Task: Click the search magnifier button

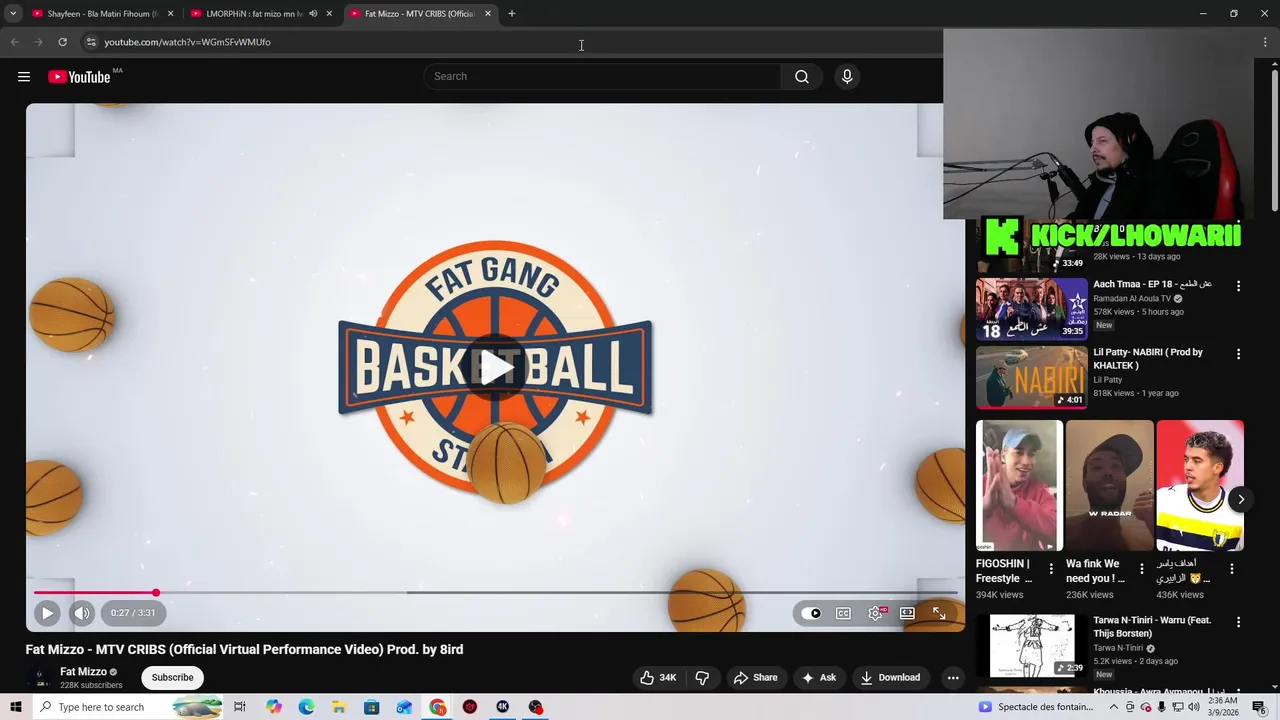Action: (802, 77)
